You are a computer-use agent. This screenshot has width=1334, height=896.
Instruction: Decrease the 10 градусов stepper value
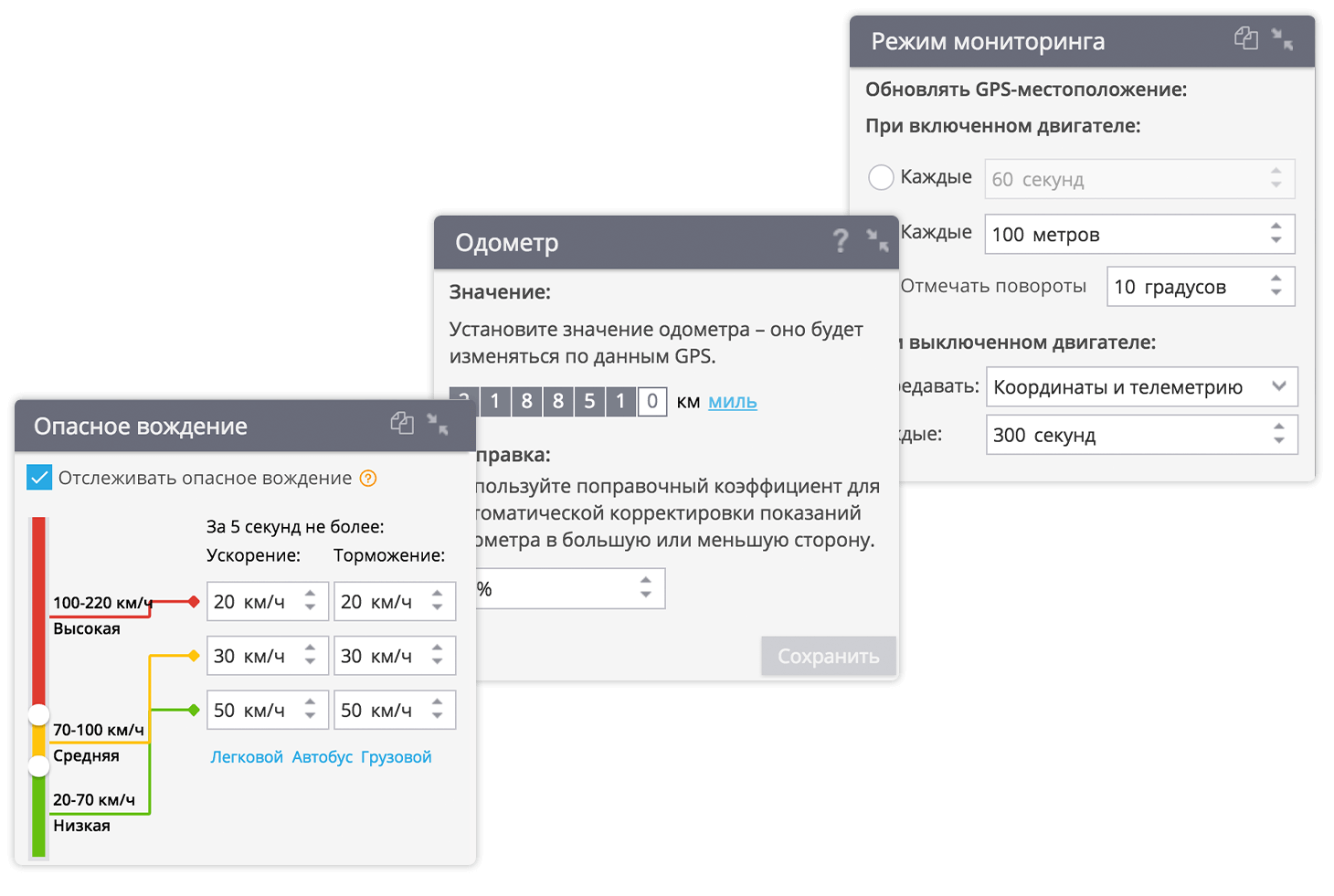(1276, 293)
